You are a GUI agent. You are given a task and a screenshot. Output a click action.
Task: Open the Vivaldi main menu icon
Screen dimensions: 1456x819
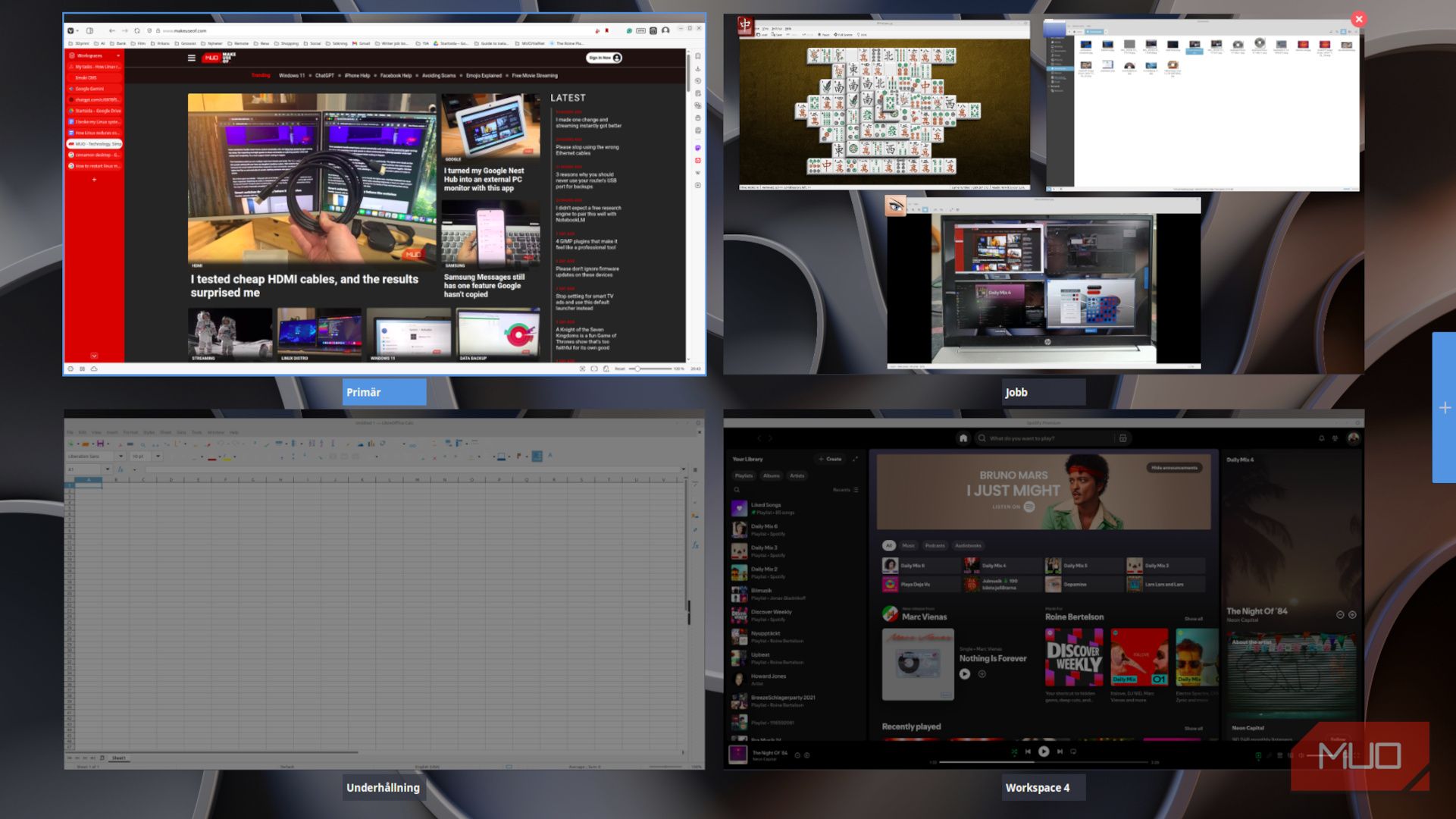tap(71, 30)
